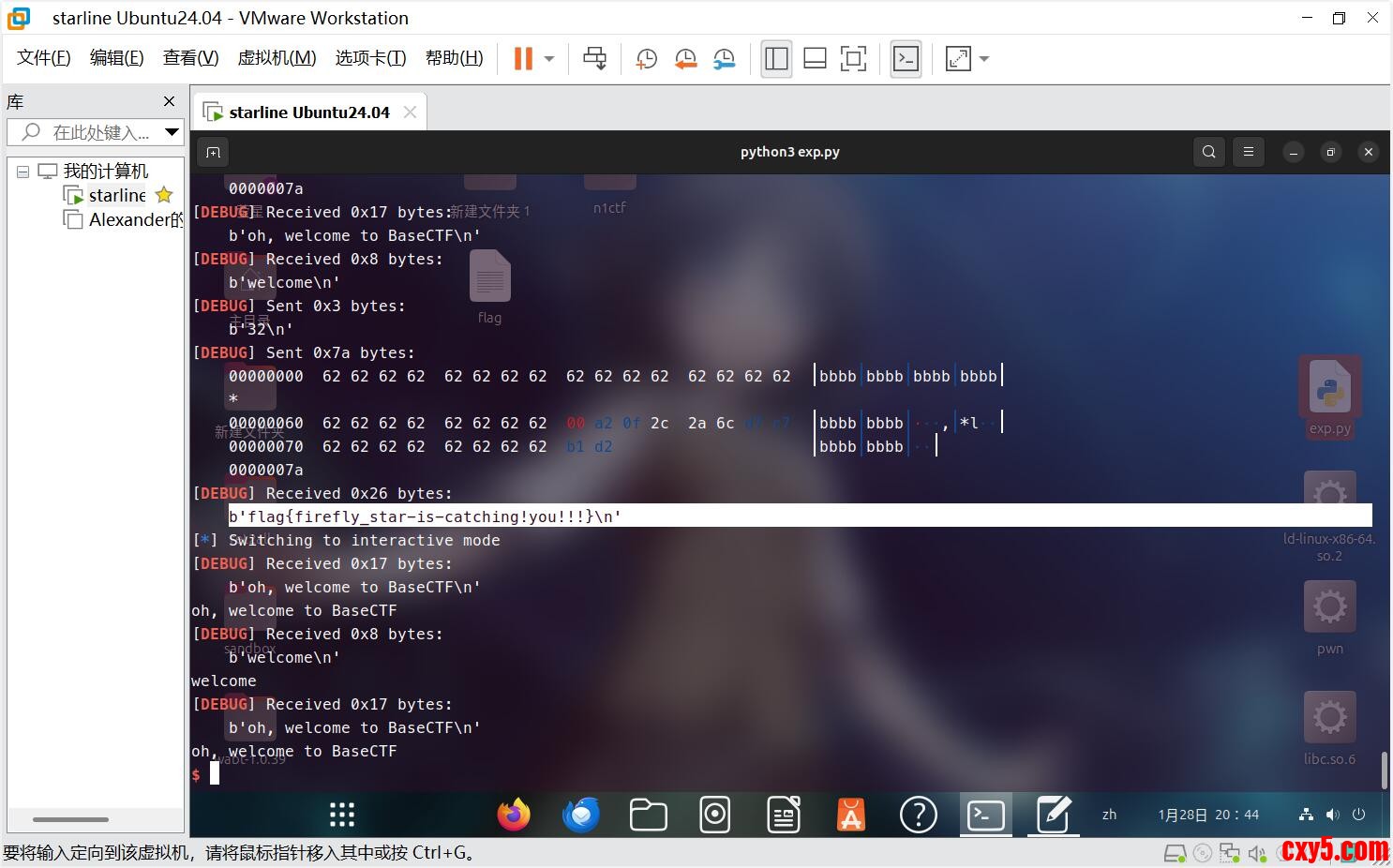Click the terminal search icon
The image size is (1393, 868).
(1208, 152)
